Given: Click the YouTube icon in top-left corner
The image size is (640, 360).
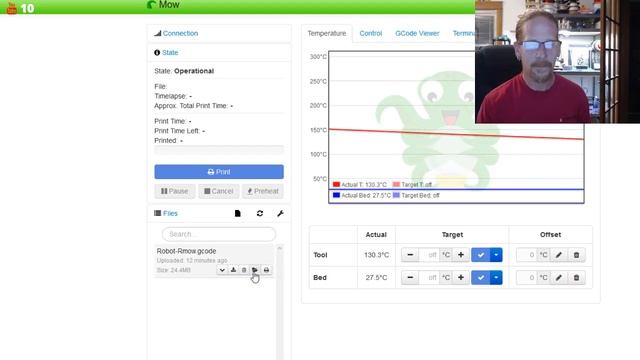Looking at the screenshot, I should coord(12,8).
